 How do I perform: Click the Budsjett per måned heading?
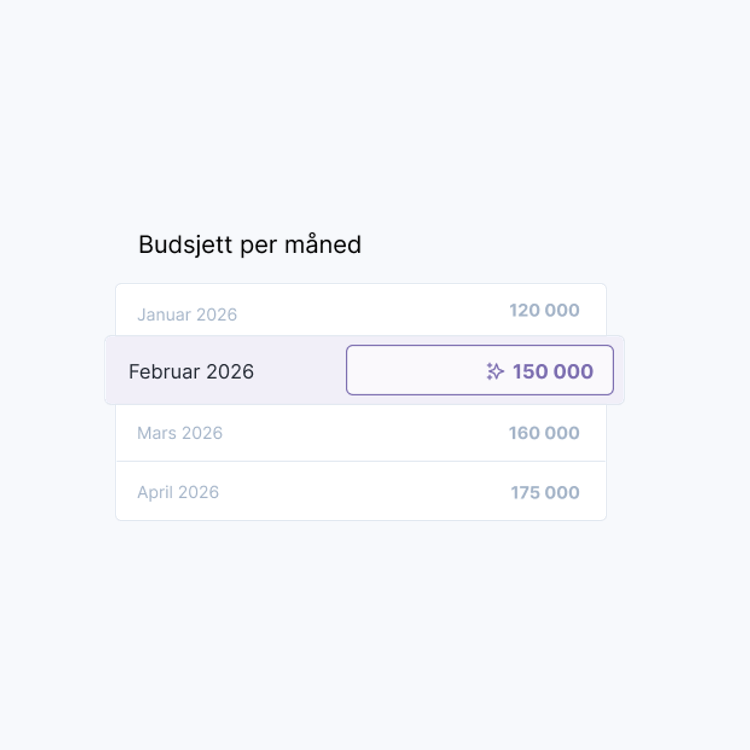point(250,245)
